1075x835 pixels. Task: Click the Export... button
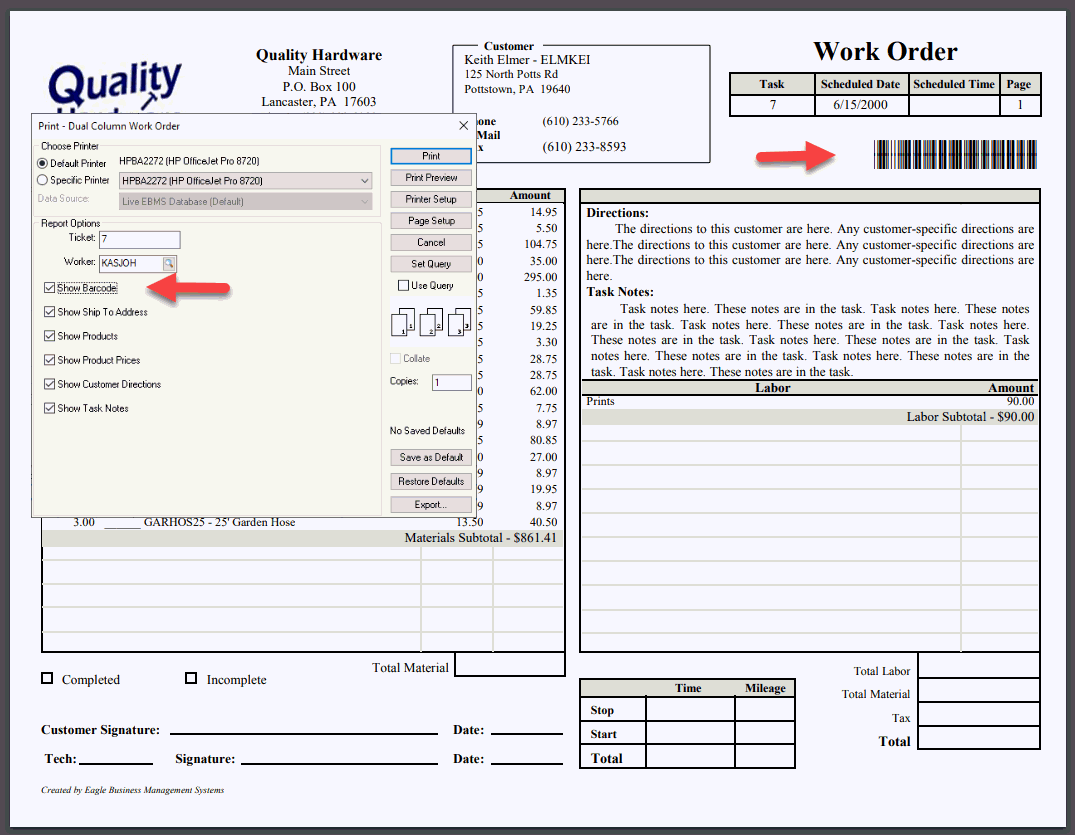click(x=431, y=505)
